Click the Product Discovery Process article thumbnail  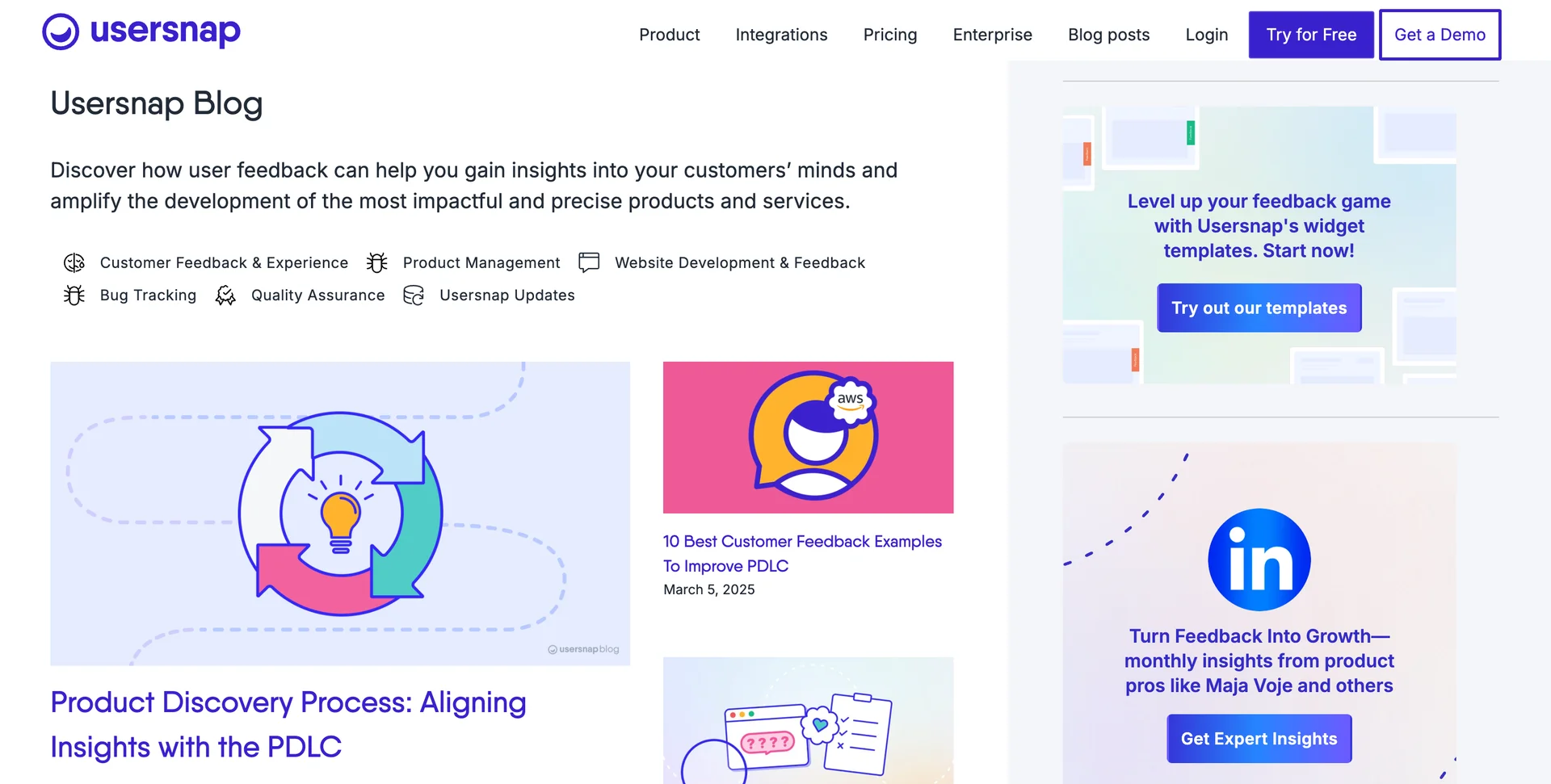tap(340, 514)
